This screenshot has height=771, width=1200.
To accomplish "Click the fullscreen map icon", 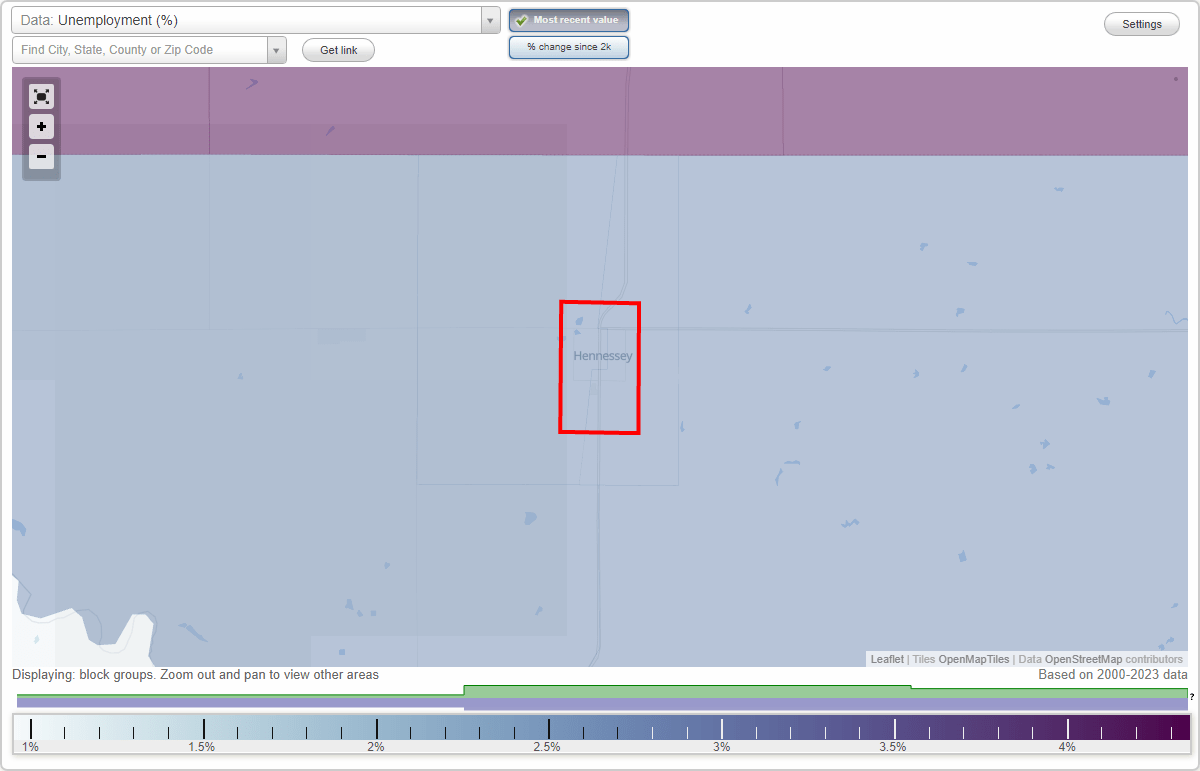I will (x=41, y=96).
